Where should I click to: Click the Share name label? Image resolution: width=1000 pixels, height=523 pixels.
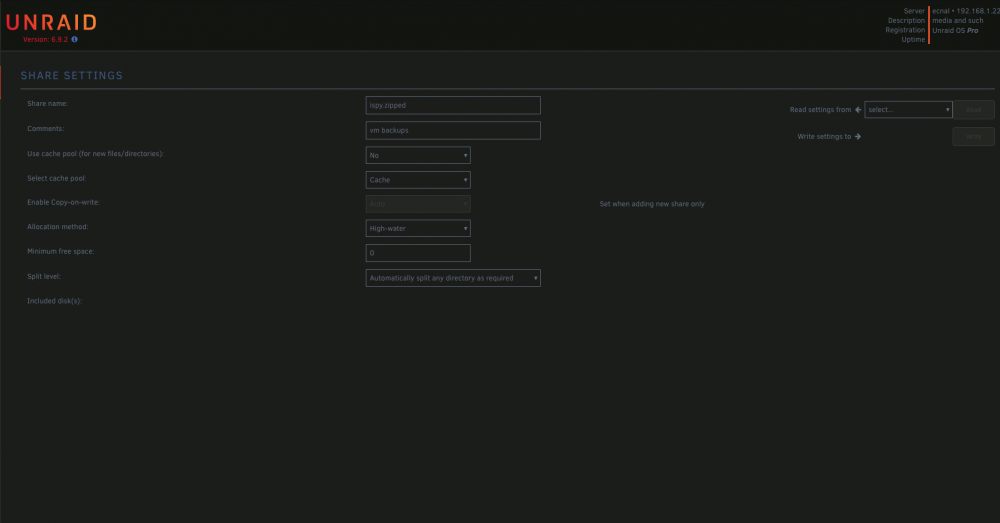coord(47,103)
